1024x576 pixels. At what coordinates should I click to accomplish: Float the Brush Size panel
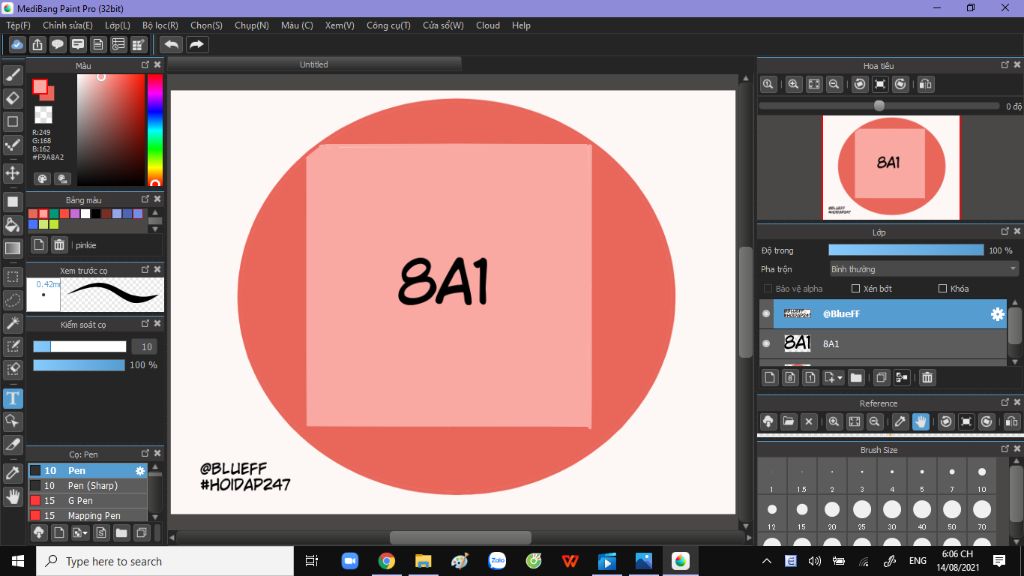pos(1004,449)
